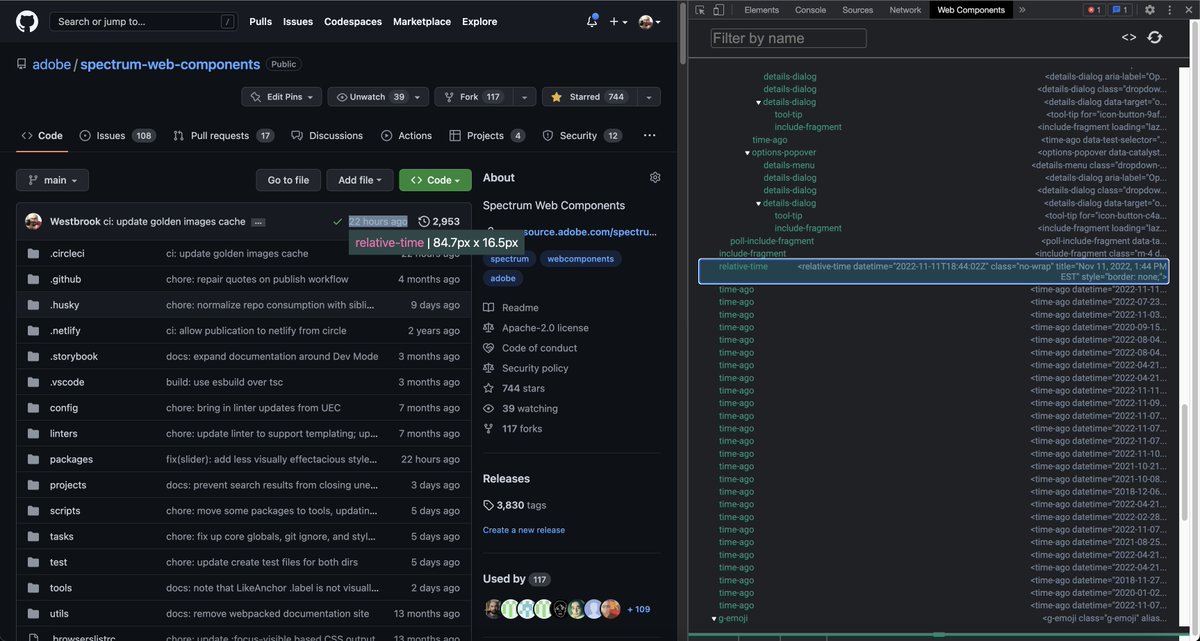Collapse the options-popover tree node
The image size is (1200, 641).
click(x=747, y=153)
